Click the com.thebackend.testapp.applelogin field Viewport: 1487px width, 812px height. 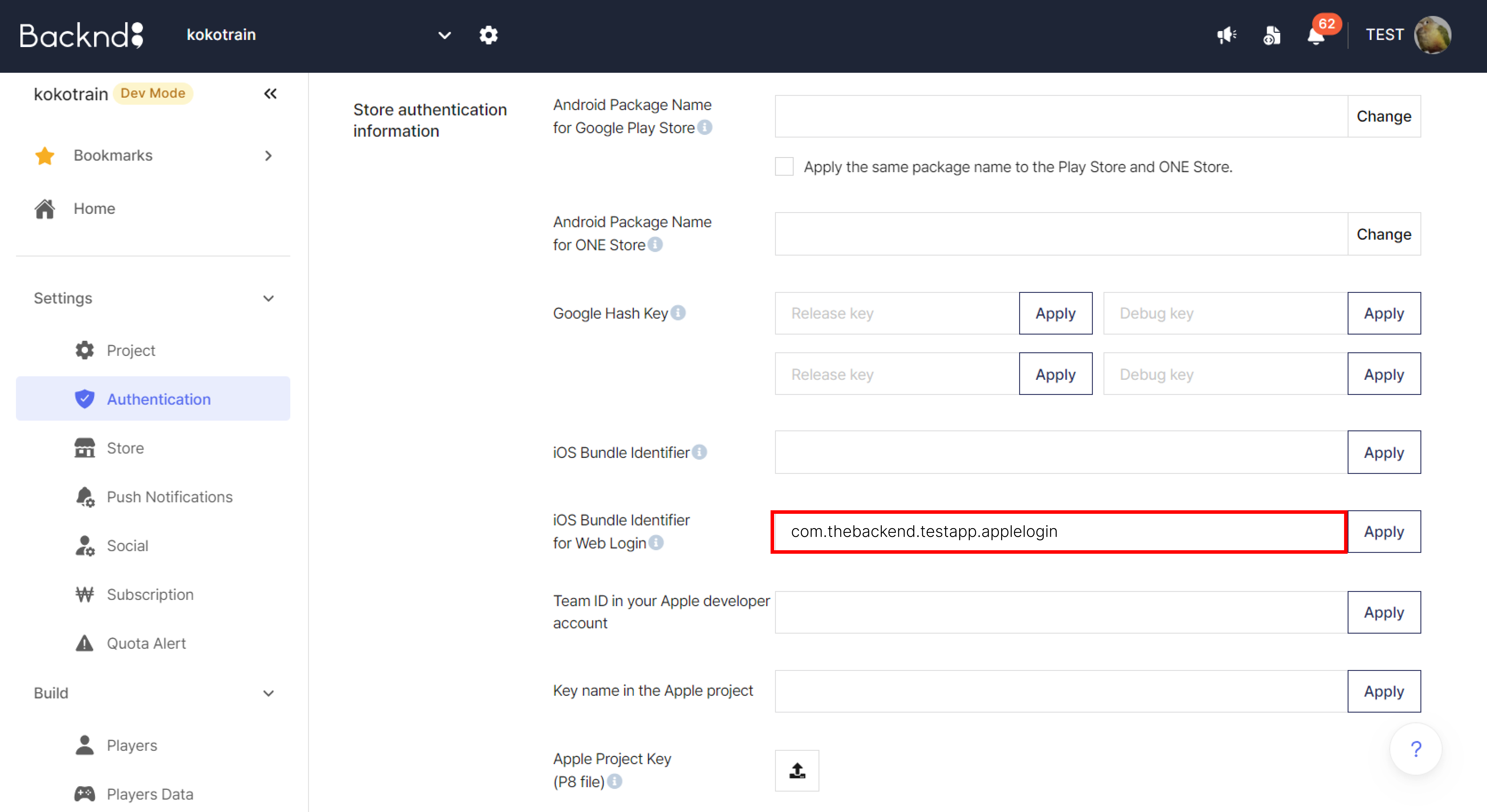click(x=1059, y=532)
